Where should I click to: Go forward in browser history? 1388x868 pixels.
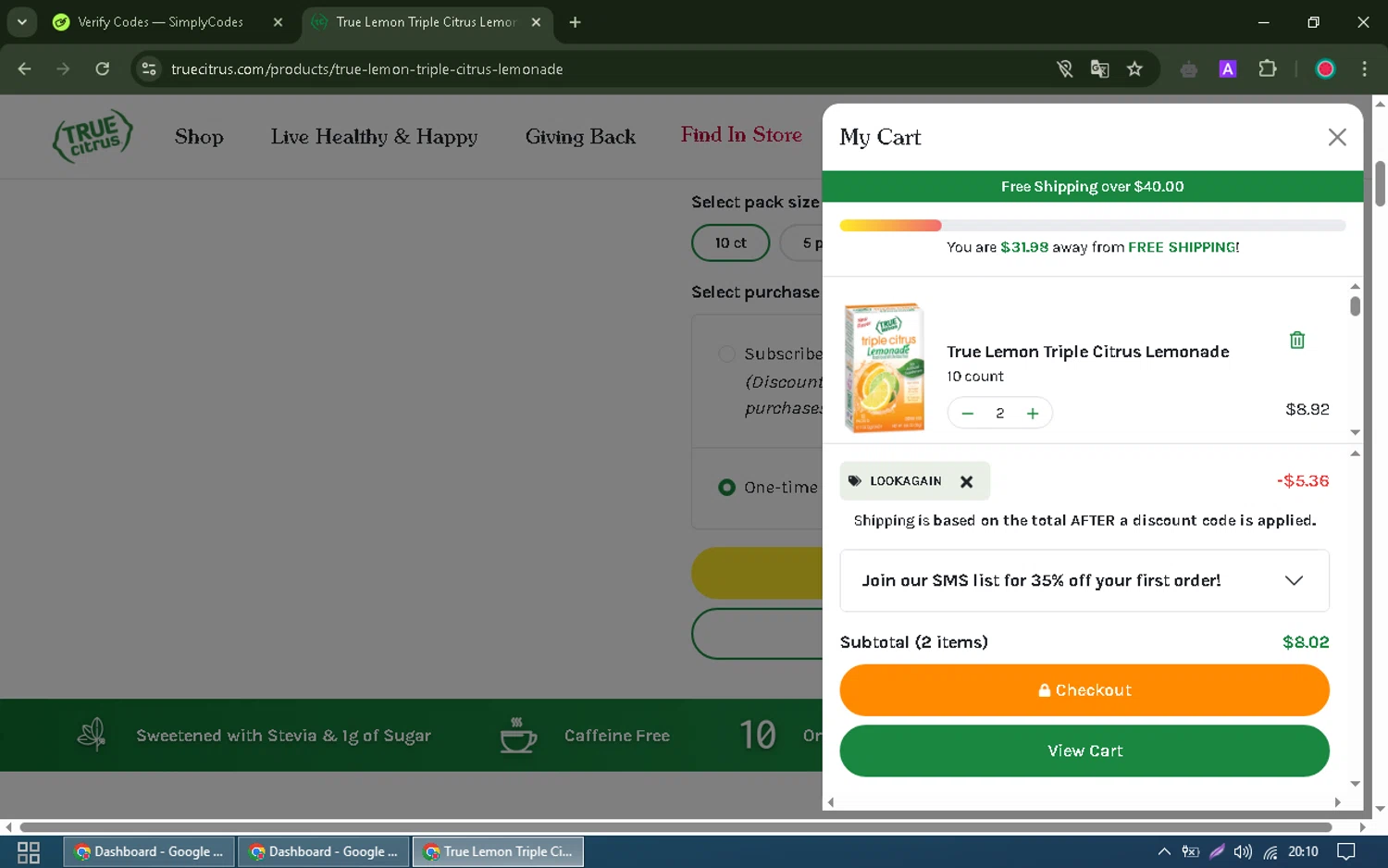point(63,68)
